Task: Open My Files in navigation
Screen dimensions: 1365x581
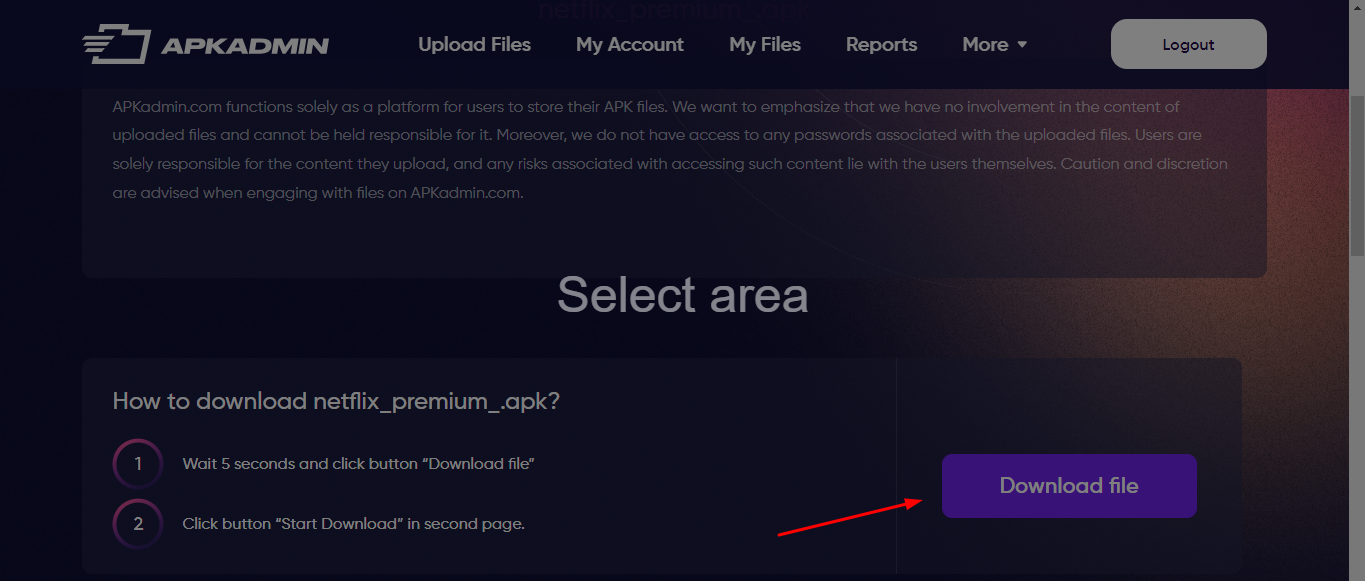Action: pos(765,45)
